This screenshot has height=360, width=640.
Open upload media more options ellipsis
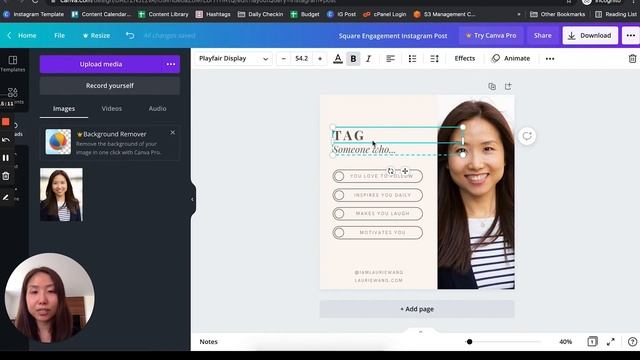(171, 64)
